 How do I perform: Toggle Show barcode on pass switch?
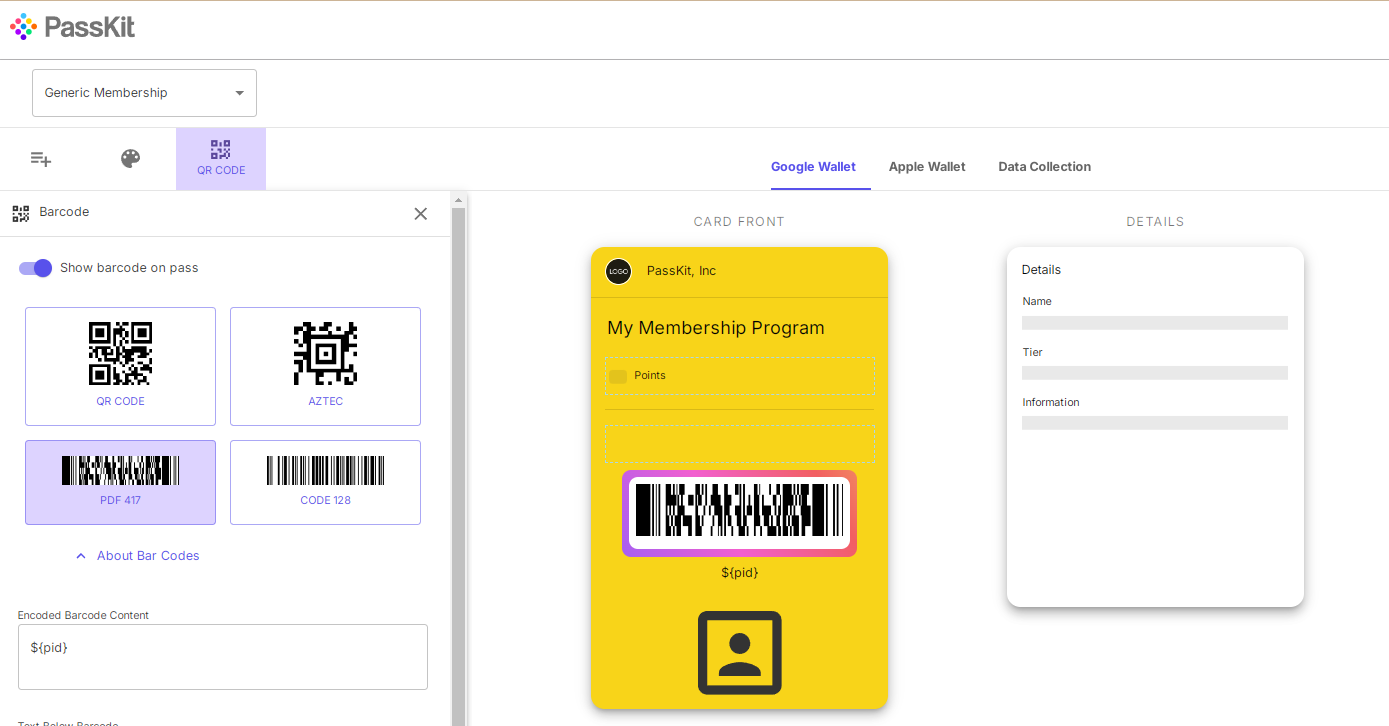tap(35, 268)
